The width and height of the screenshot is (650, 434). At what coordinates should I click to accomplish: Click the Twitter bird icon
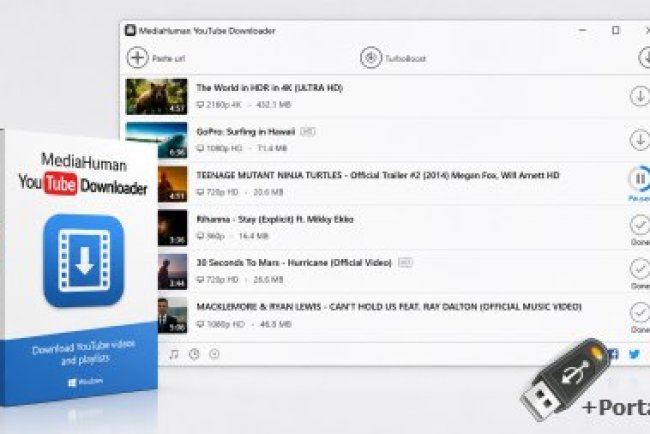pyautogui.click(x=634, y=354)
